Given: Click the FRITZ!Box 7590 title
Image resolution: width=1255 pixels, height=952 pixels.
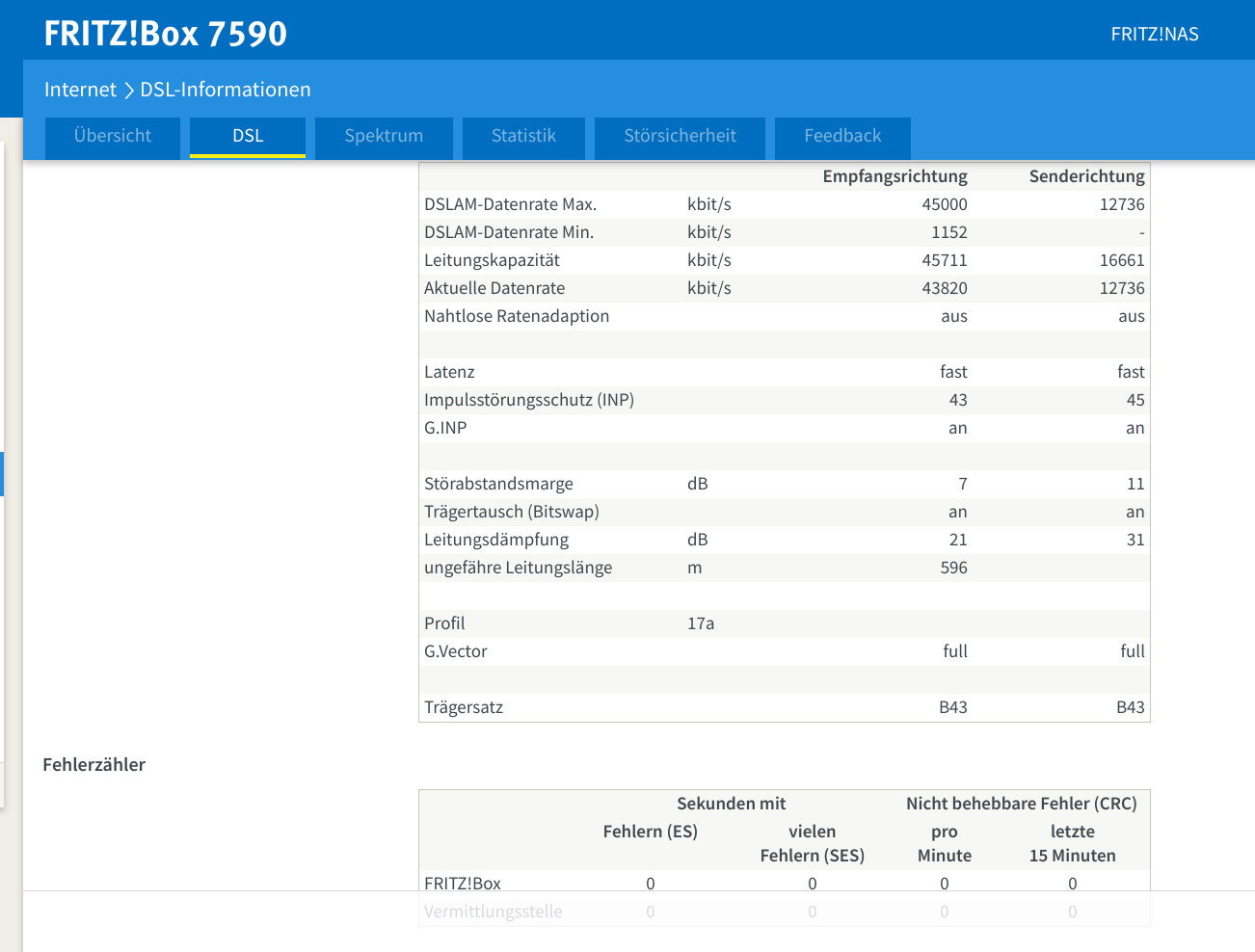Looking at the screenshot, I should coord(166,34).
